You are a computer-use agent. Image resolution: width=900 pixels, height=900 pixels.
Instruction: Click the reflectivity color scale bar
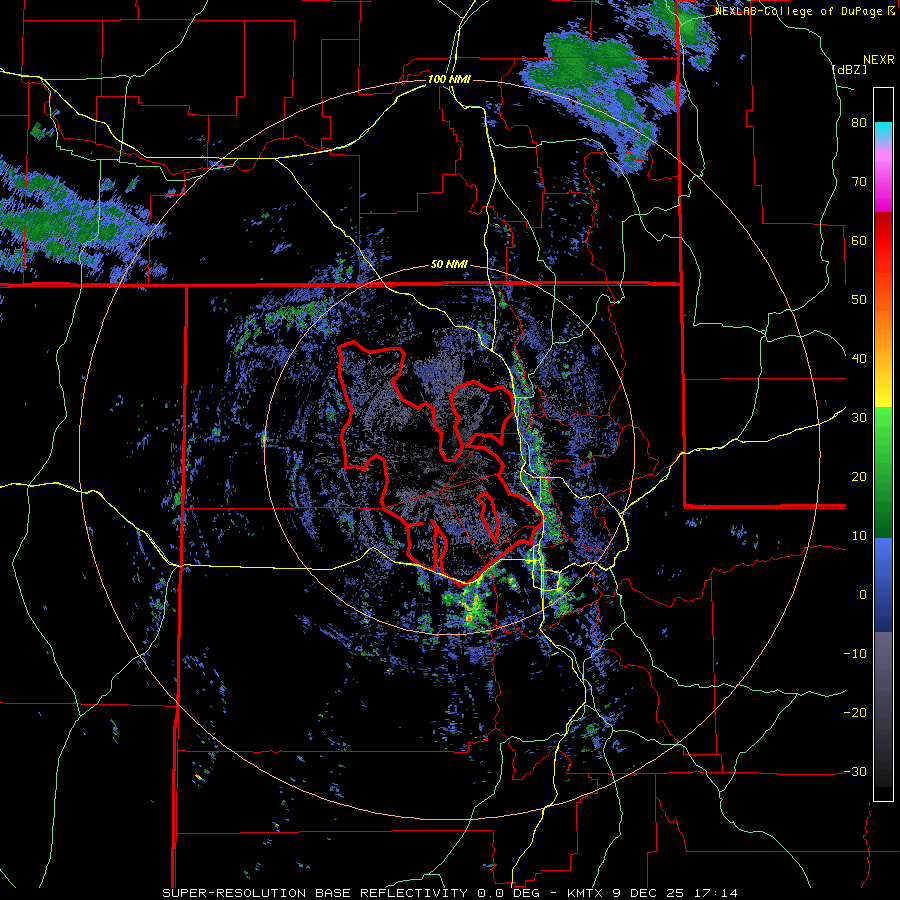coord(883,444)
